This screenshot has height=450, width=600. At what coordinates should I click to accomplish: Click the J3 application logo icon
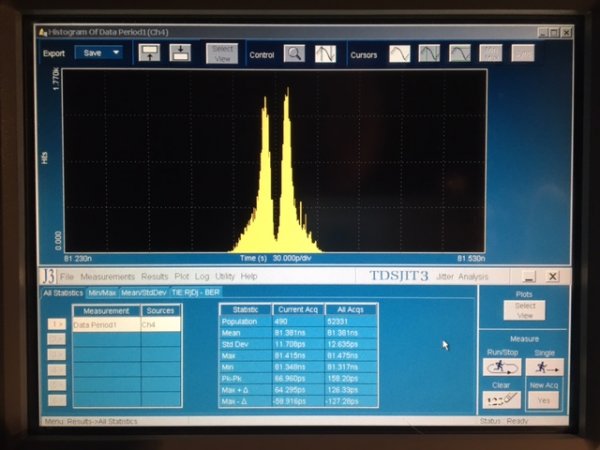click(48, 276)
